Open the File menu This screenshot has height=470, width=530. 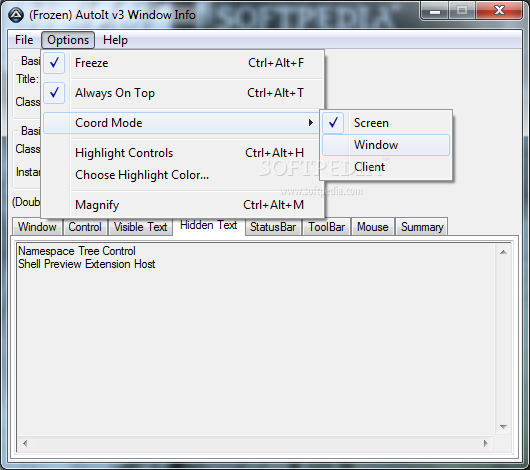[24, 40]
